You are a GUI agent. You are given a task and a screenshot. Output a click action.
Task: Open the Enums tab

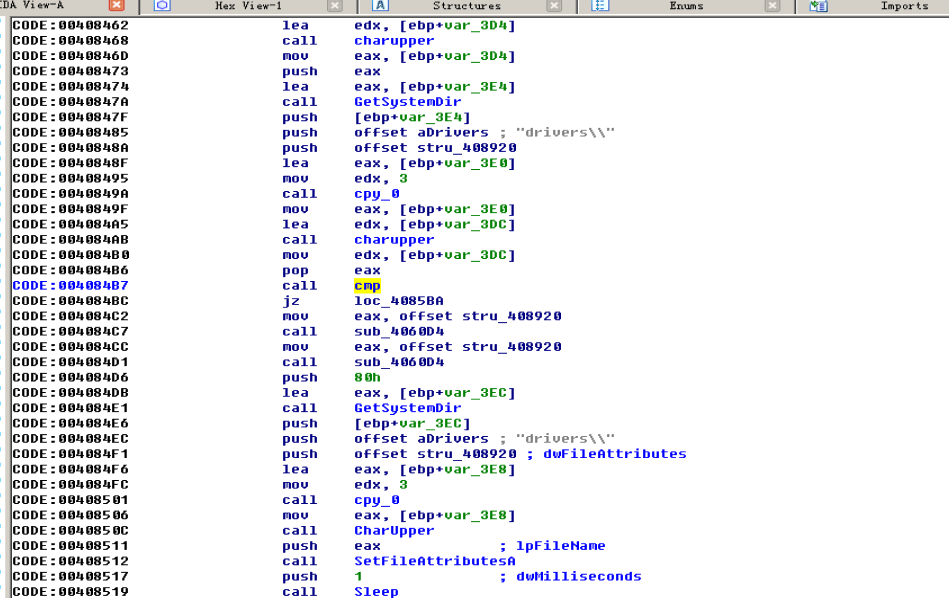coord(686,6)
